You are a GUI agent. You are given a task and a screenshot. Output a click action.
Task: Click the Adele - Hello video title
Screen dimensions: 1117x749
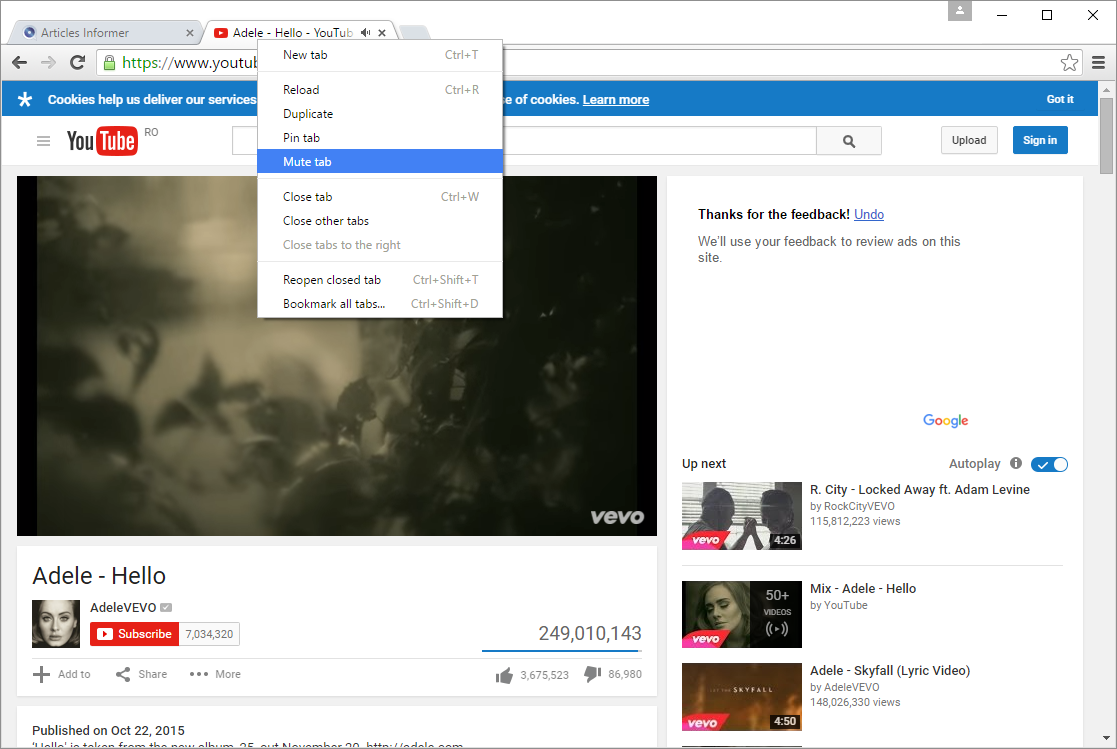(99, 576)
